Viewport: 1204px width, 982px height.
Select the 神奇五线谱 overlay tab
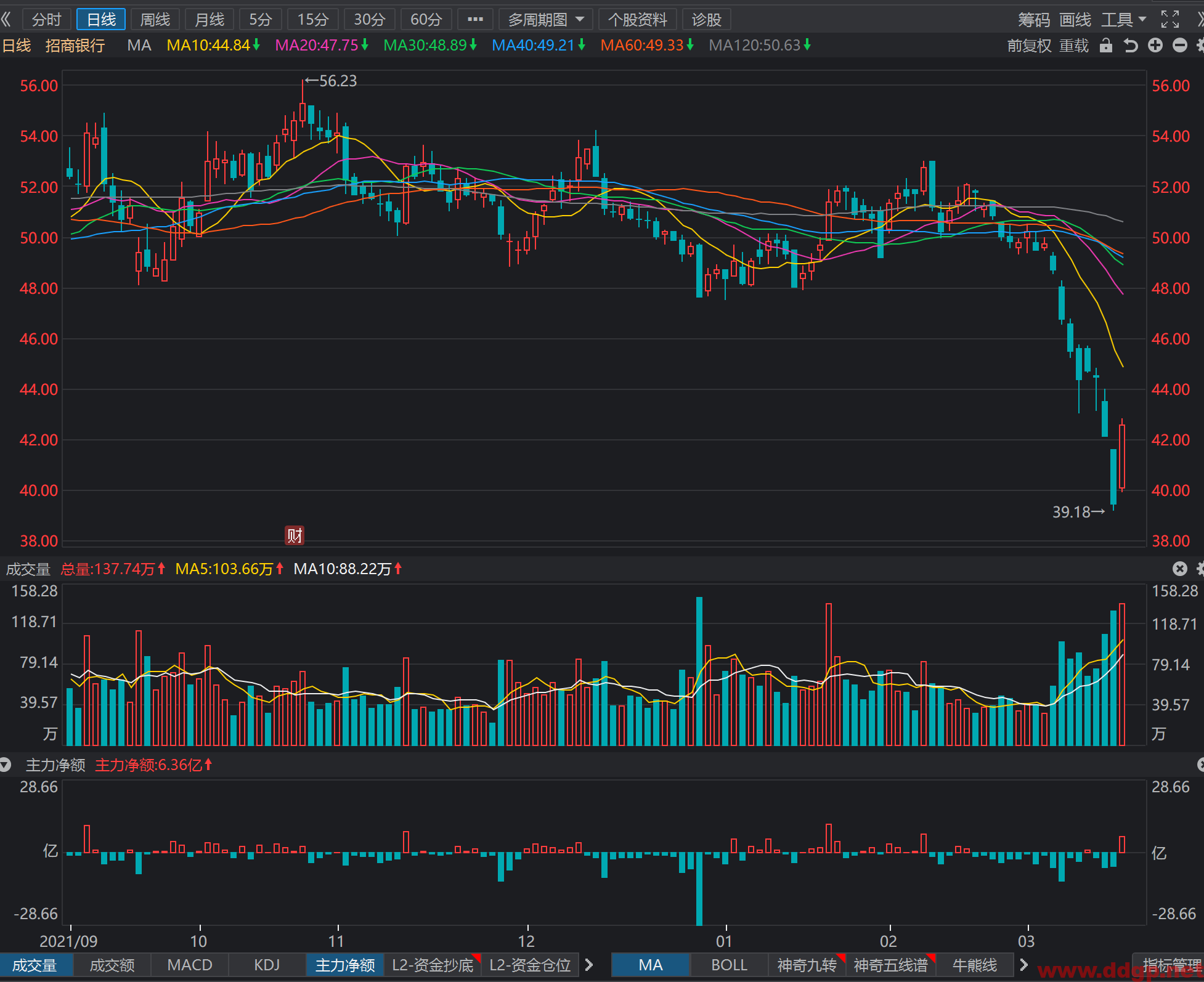[891, 965]
